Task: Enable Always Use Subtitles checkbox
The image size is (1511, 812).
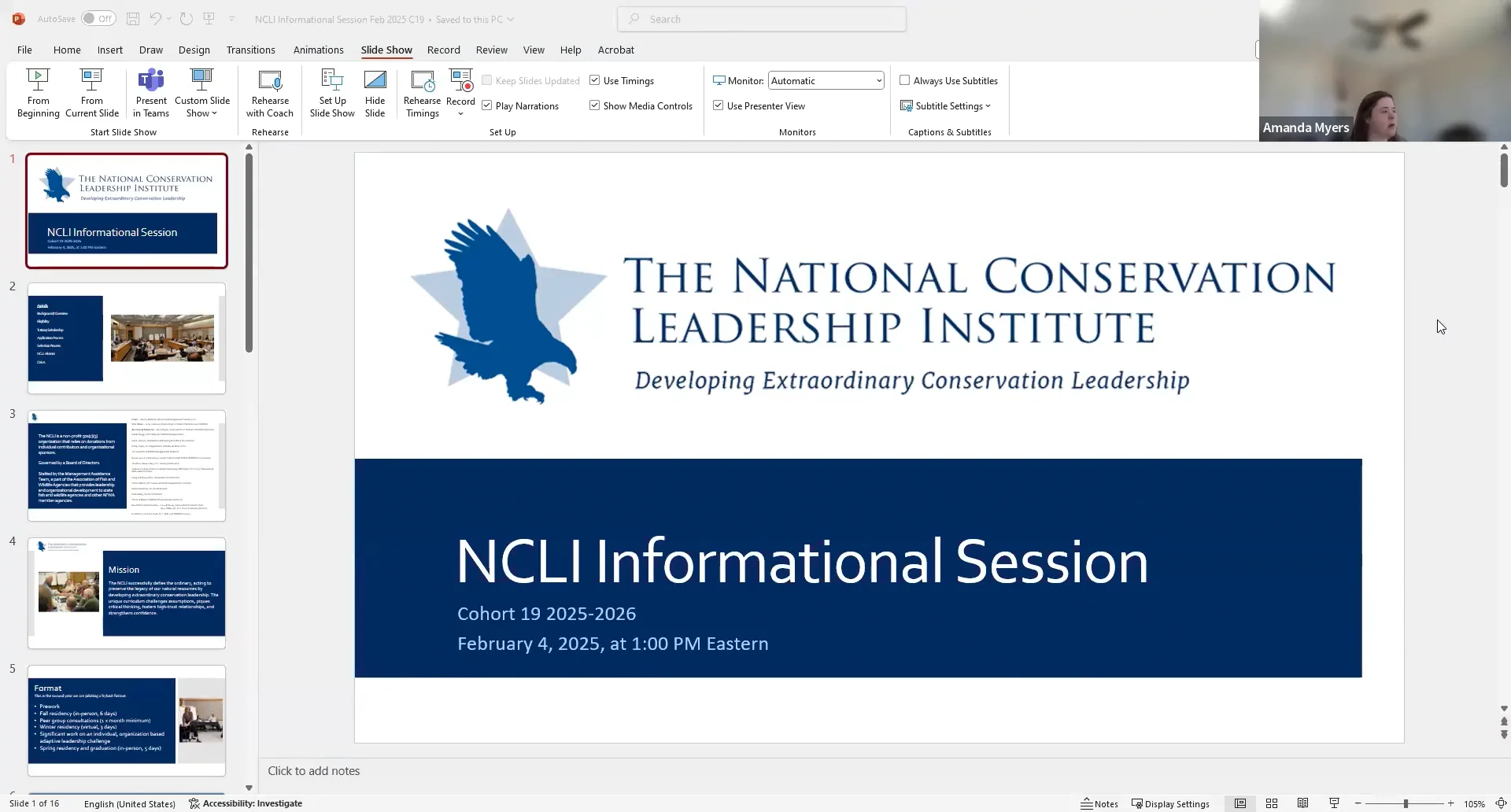Action: (x=905, y=80)
